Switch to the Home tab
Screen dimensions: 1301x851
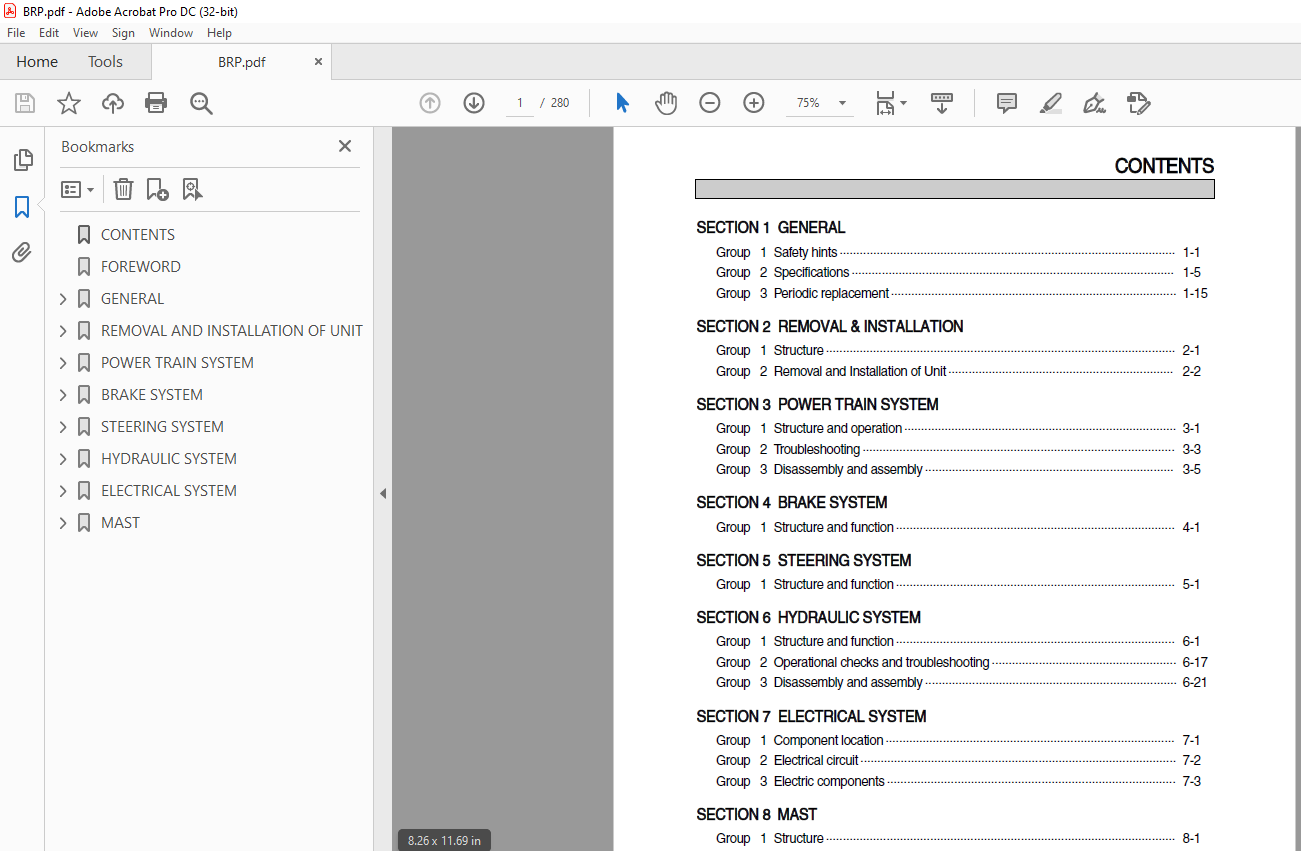(x=37, y=62)
